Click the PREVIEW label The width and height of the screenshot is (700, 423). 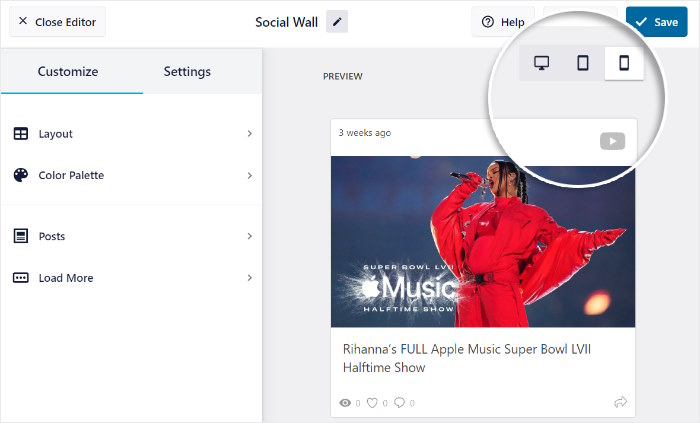pos(343,76)
